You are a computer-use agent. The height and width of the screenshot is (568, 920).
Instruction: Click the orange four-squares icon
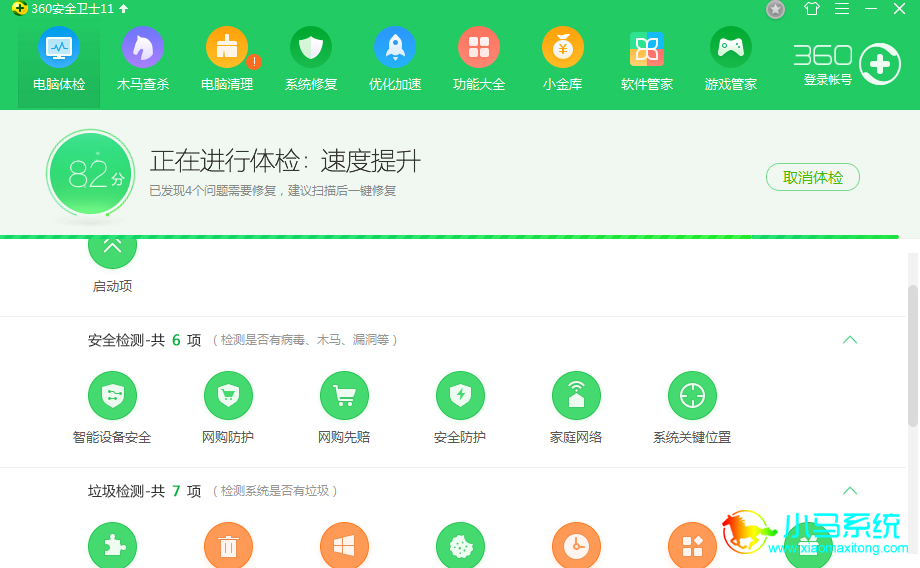pos(692,545)
